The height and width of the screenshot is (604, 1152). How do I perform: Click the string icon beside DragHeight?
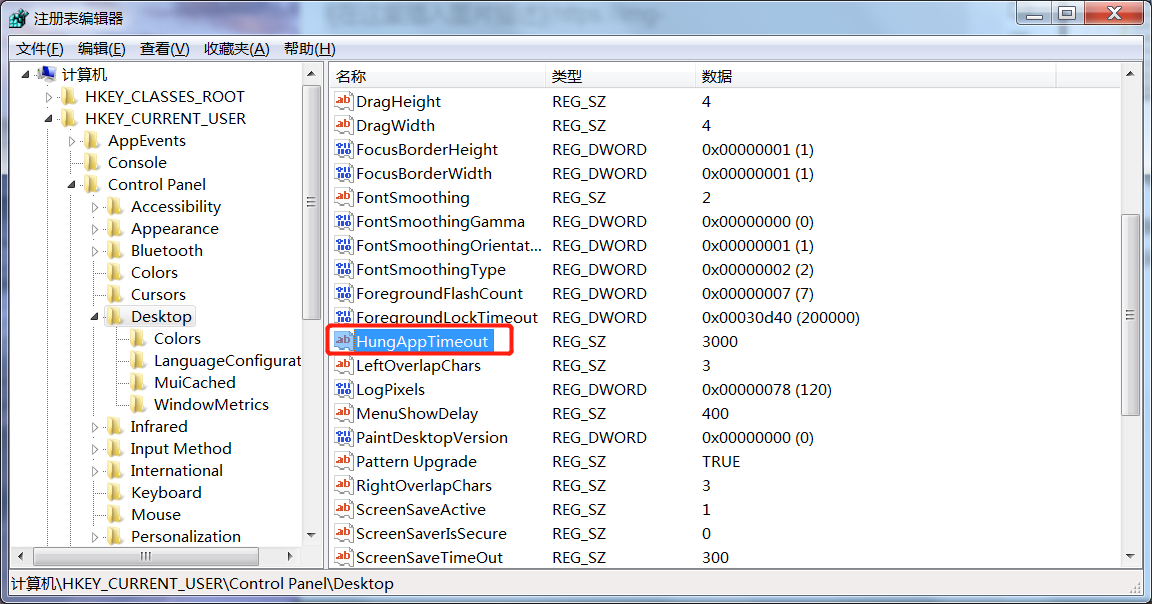click(343, 101)
